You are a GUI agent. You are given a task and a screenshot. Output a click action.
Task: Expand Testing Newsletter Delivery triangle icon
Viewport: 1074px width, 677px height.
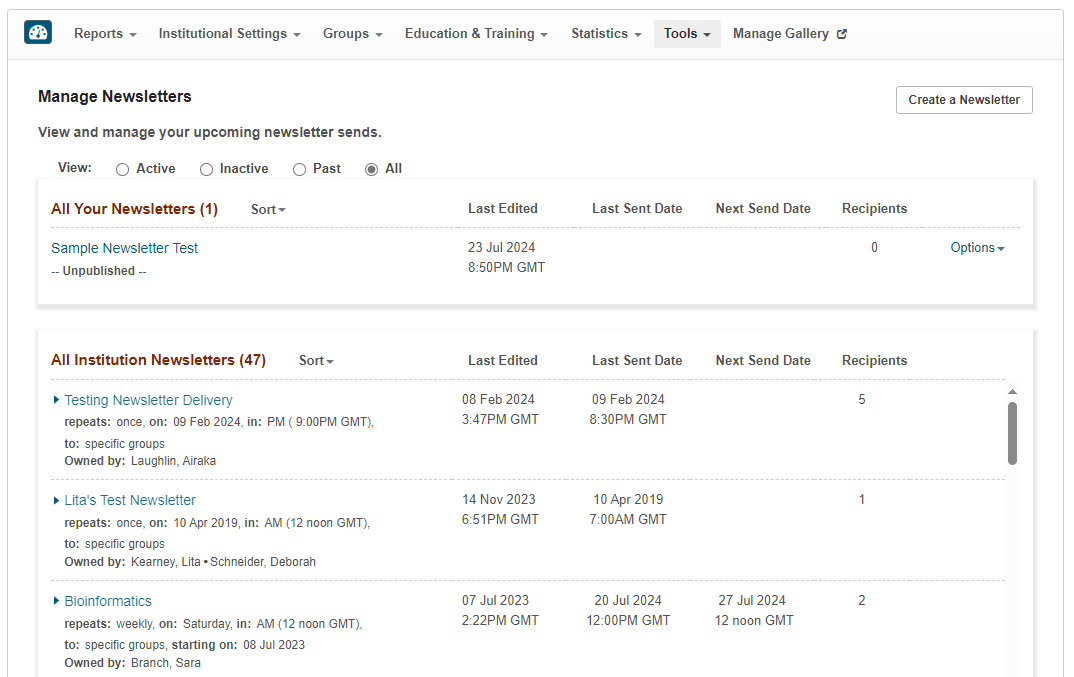[57, 400]
